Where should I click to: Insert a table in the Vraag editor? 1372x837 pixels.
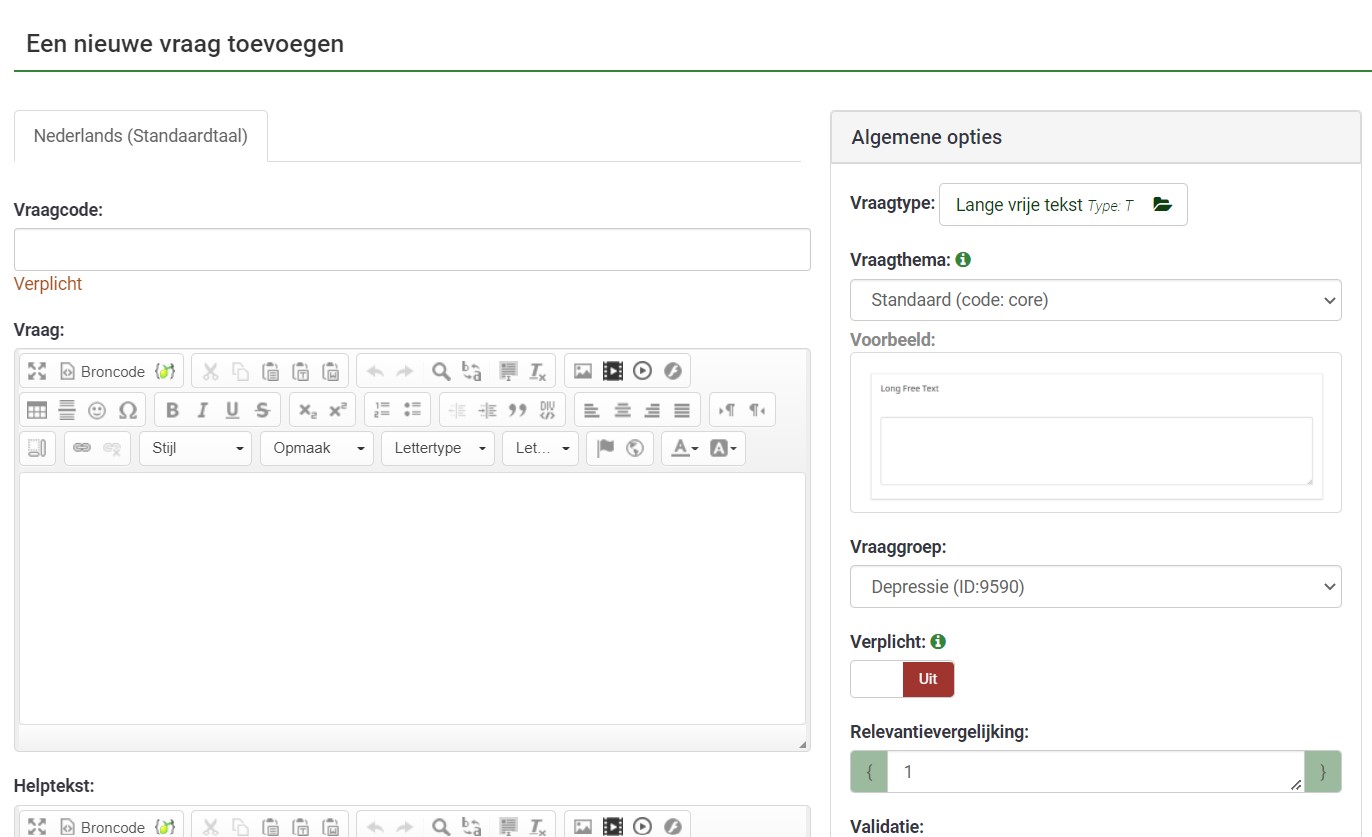(x=37, y=410)
